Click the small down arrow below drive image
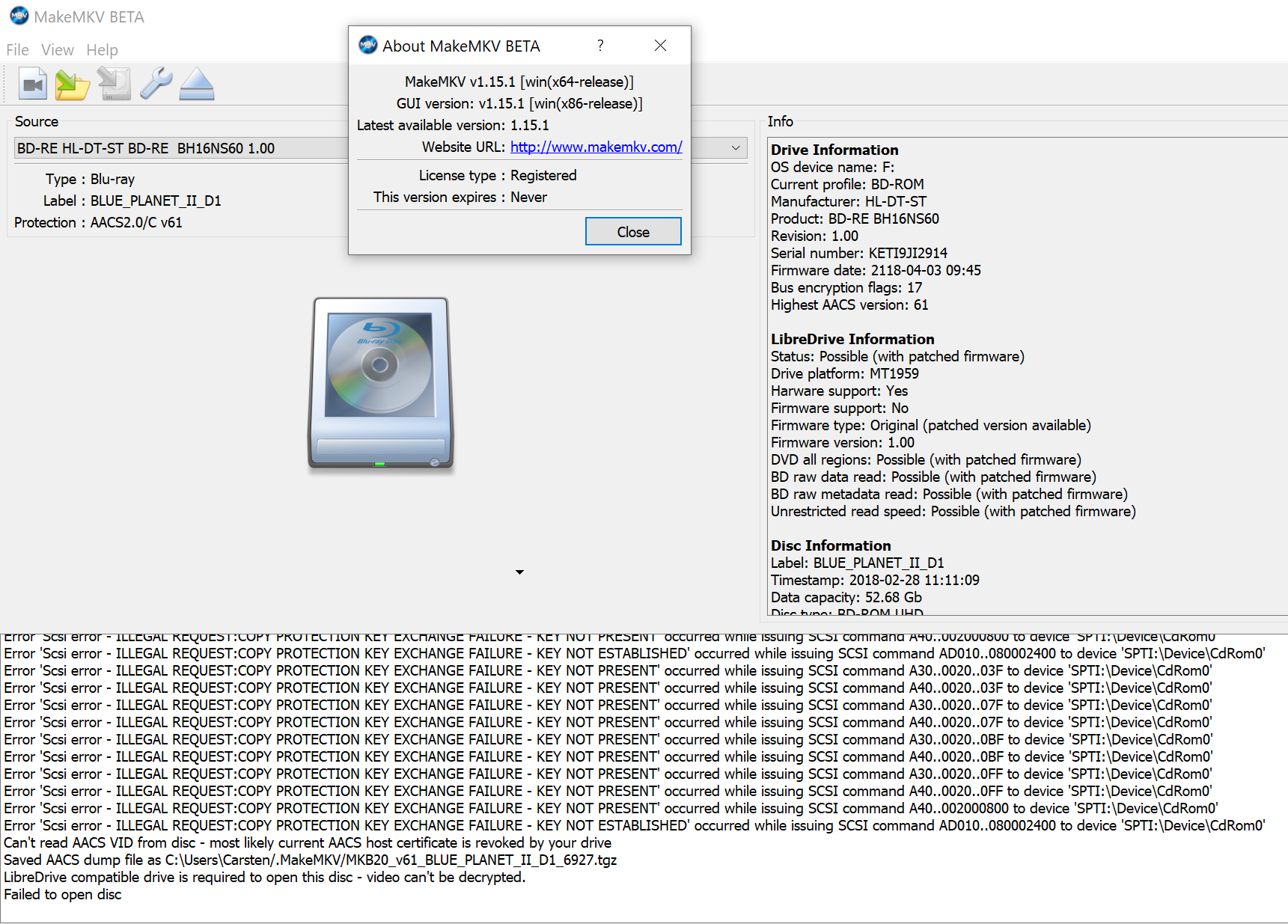Screen dimensions: 1288x924 click(519, 572)
